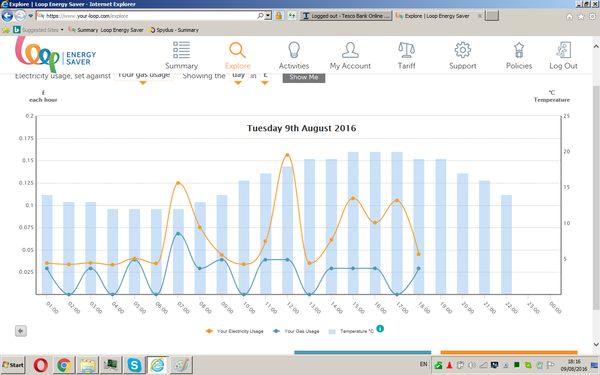Open the recent pages dropdown arrow
Viewport: 600px width, 375px height.
tap(31, 16)
